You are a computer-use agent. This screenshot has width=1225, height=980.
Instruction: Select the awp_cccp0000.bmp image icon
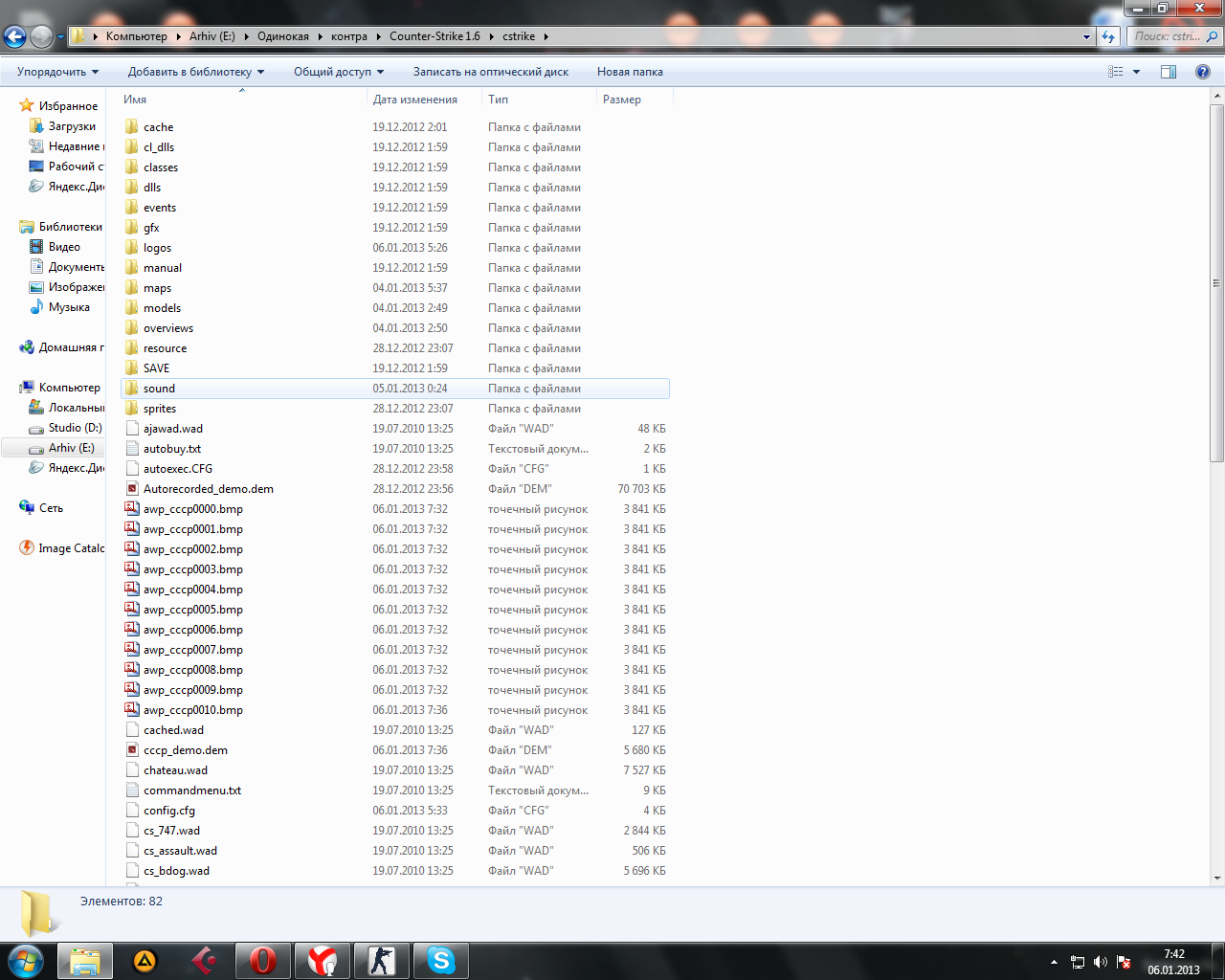[132, 509]
